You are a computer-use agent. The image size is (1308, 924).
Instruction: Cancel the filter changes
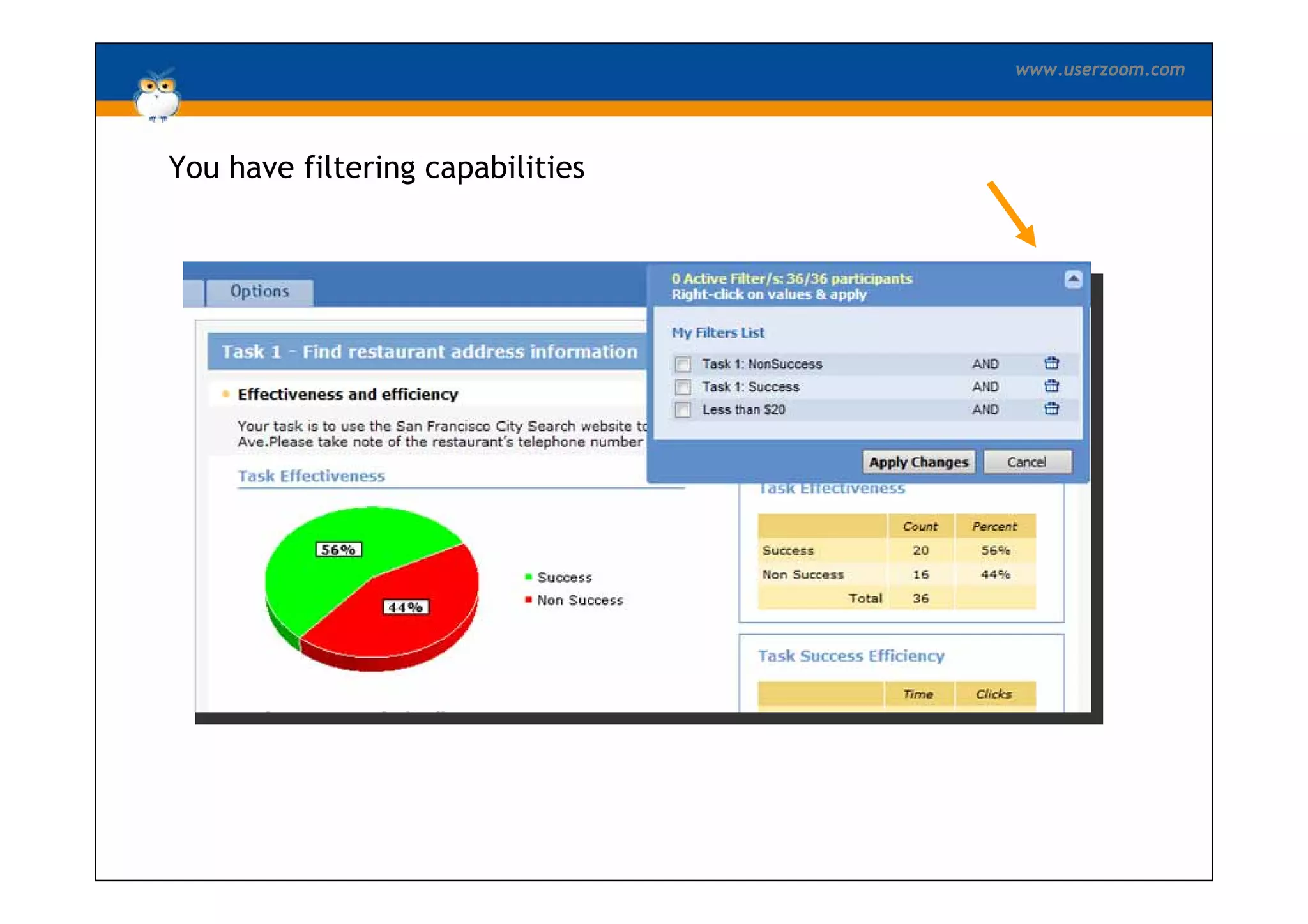[x=1026, y=462]
